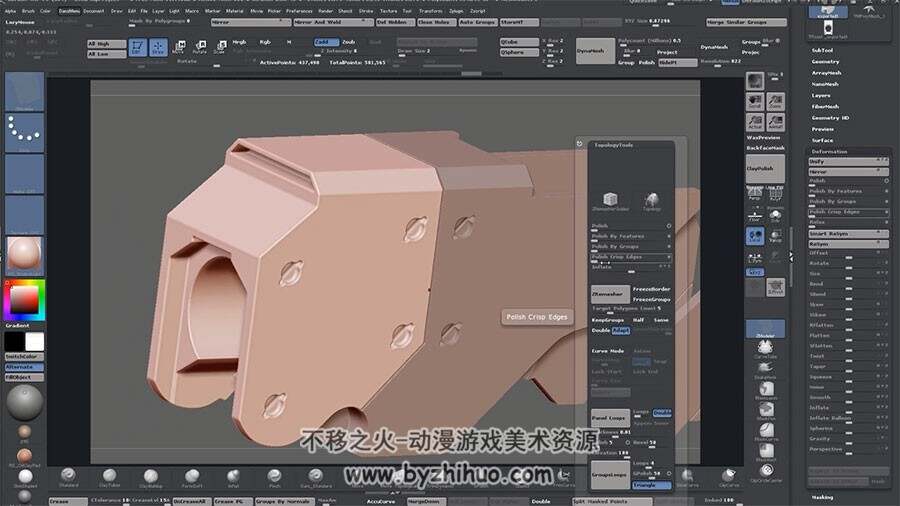Select the Scale transform icon
The width and height of the screenshot is (900, 506).
[x=220, y=47]
